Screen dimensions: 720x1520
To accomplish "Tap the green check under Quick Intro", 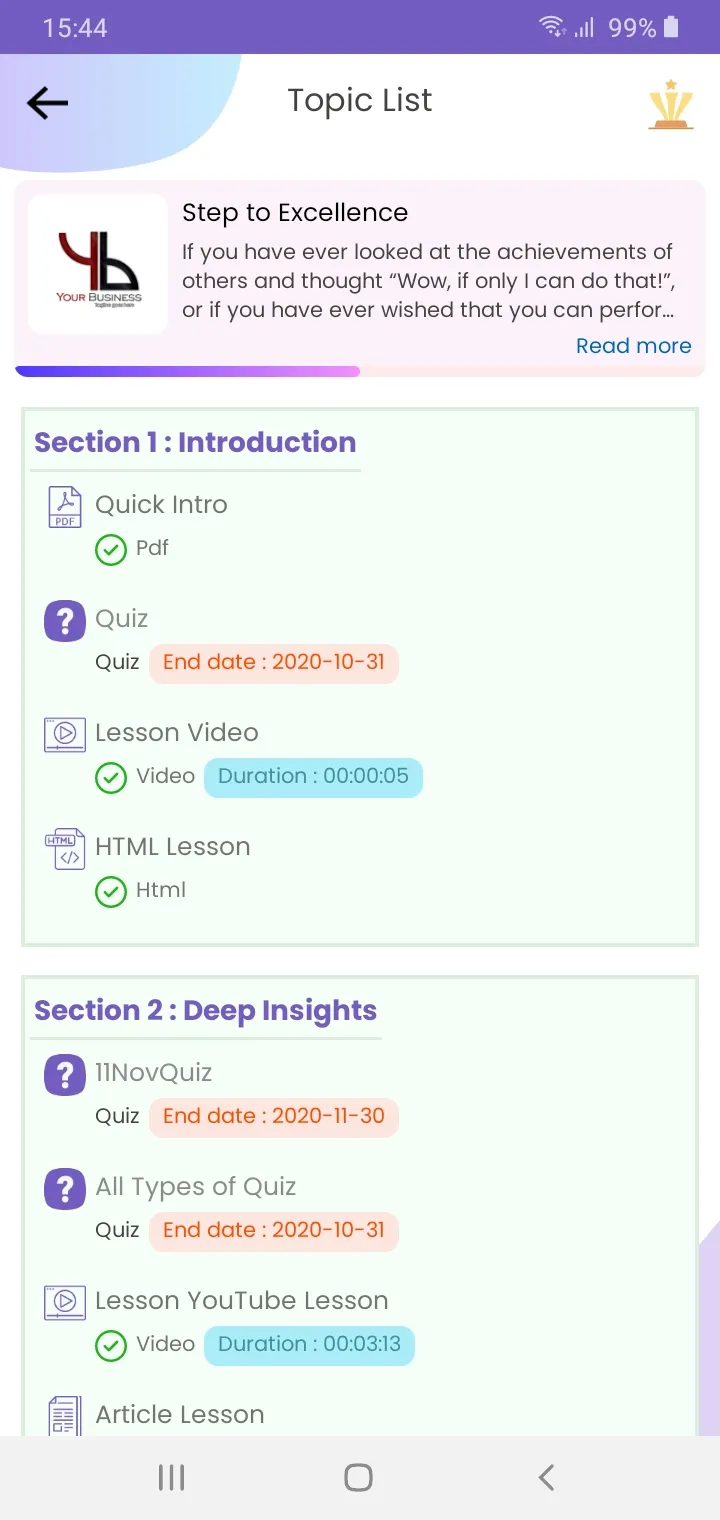I will (110, 549).
